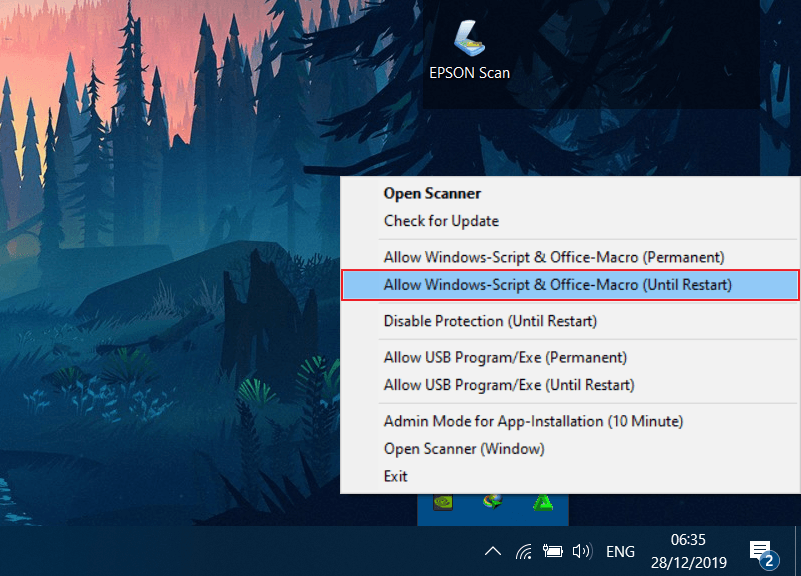The image size is (801, 576).
Task: Click the NVIDIA tray icon
Action: tap(443, 503)
